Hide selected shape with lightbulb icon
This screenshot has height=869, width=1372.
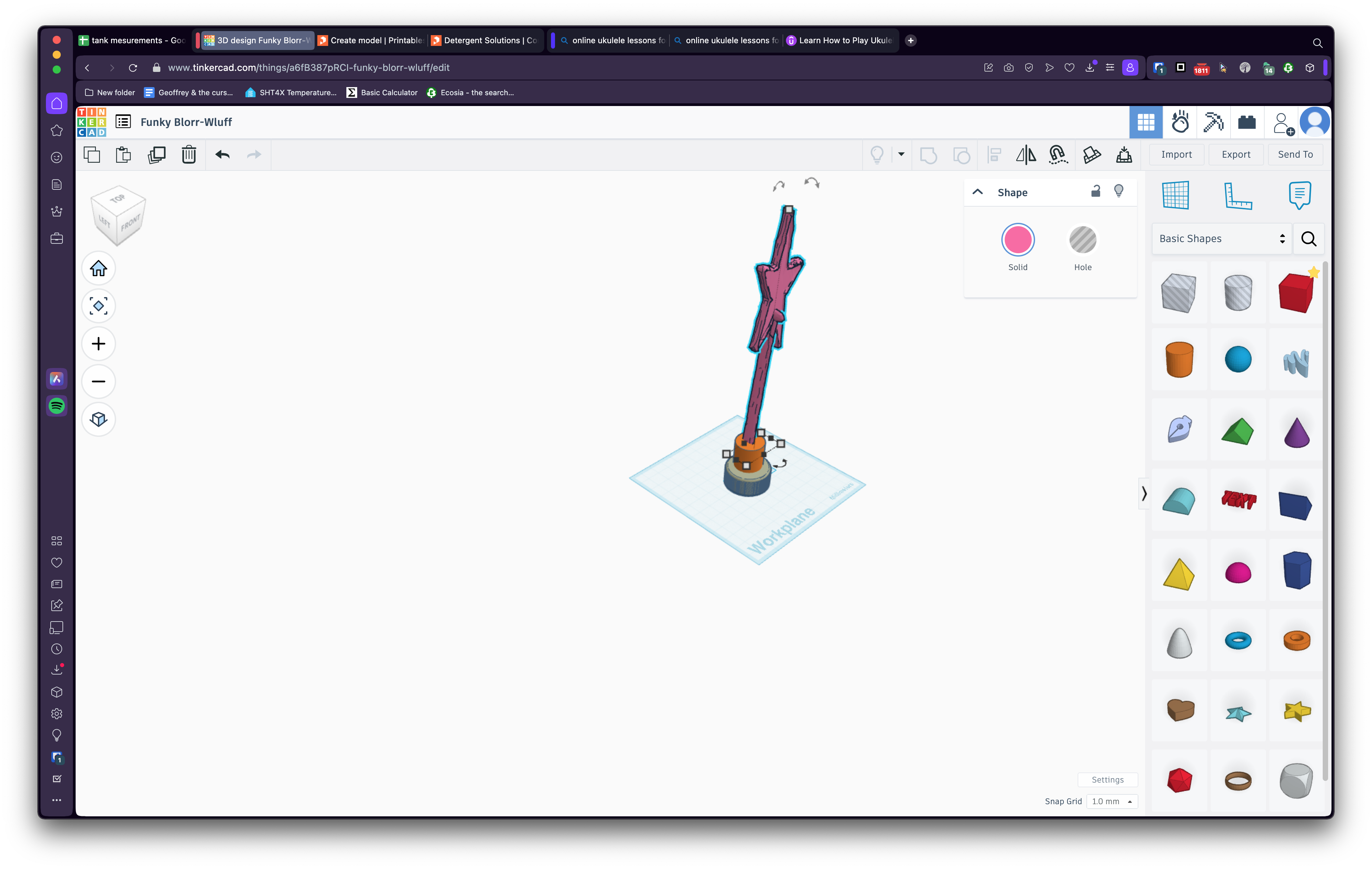1118,191
